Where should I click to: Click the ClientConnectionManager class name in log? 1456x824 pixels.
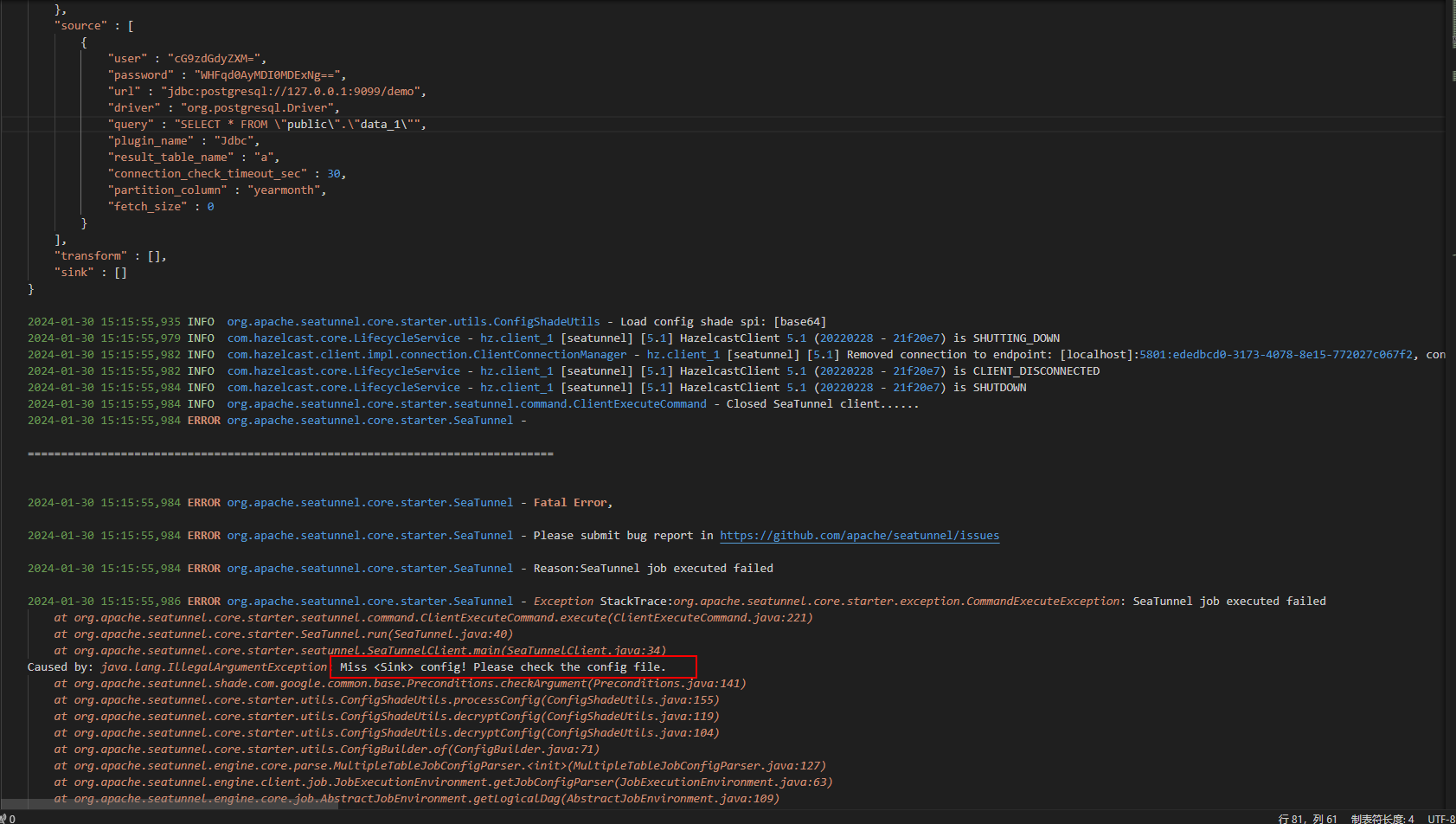(427, 355)
